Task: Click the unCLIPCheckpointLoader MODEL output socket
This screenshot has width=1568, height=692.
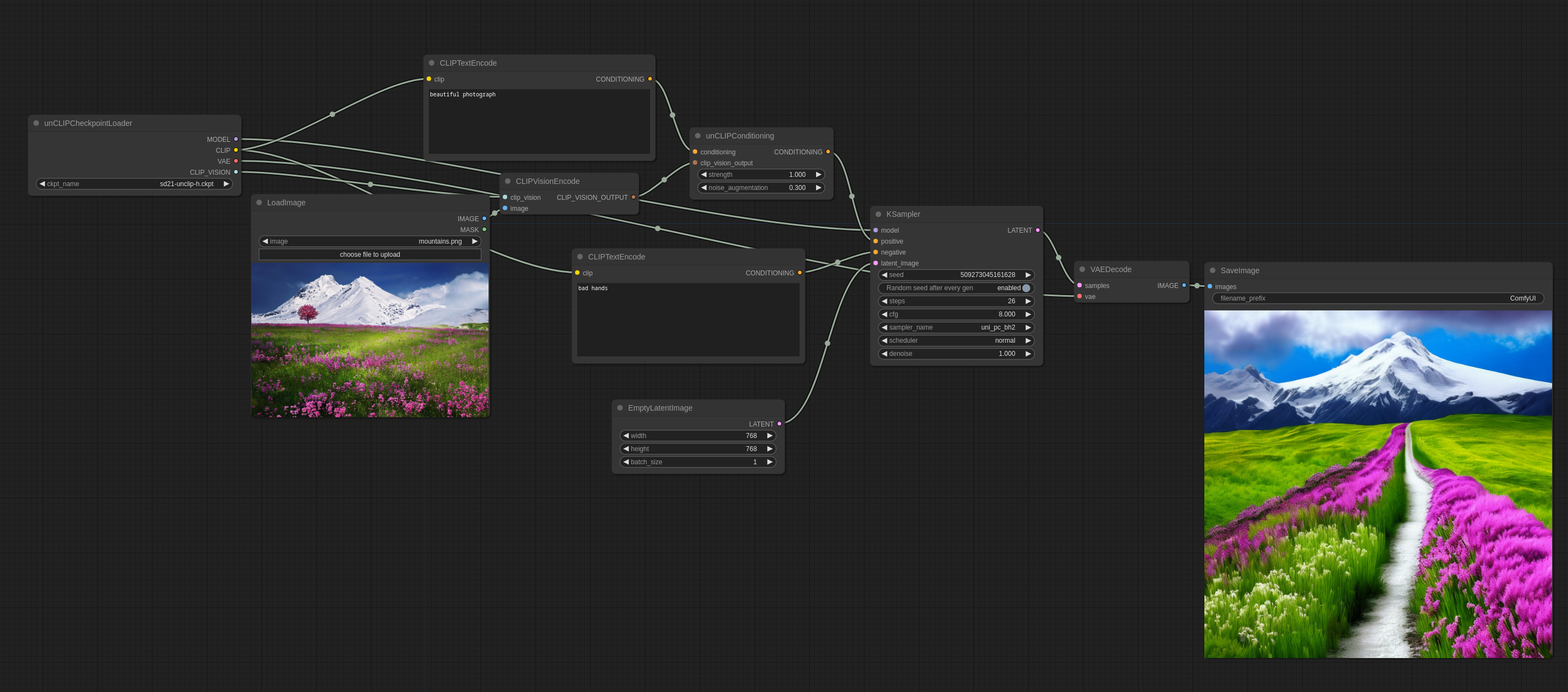Action: (236, 140)
